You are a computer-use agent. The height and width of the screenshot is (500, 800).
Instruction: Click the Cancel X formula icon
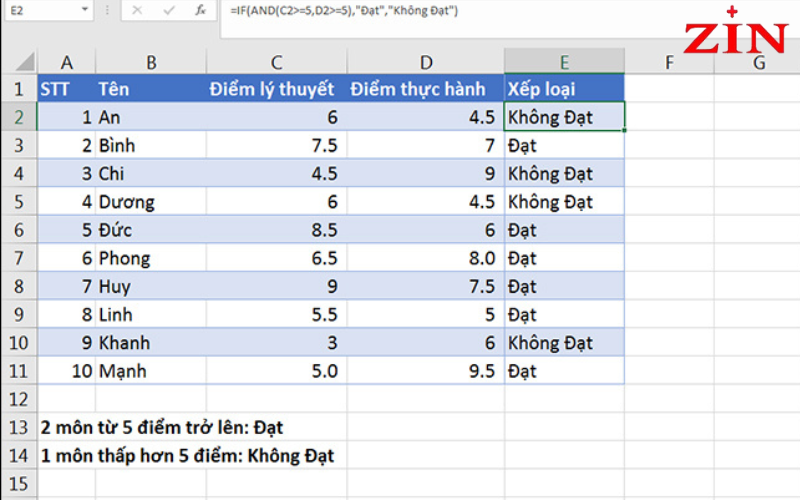137,10
